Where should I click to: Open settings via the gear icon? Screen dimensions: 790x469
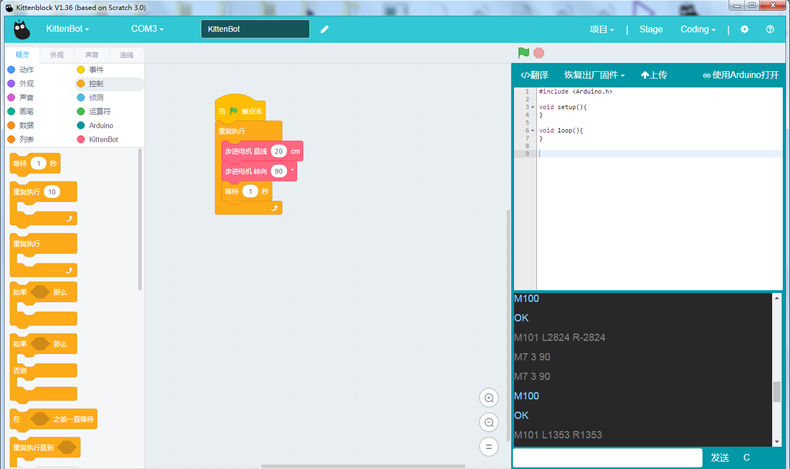[x=744, y=29]
